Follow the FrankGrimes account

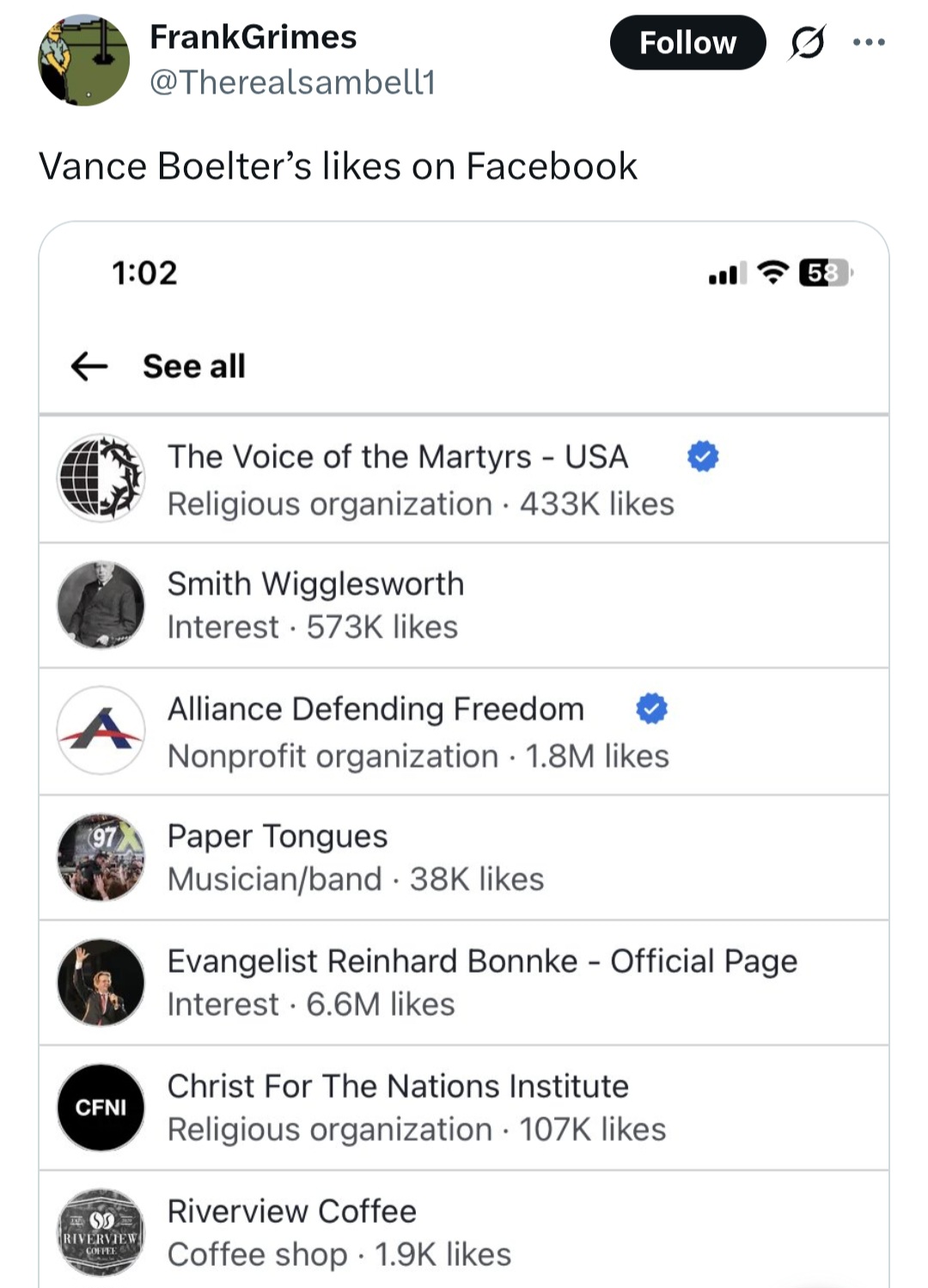click(x=687, y=42)
